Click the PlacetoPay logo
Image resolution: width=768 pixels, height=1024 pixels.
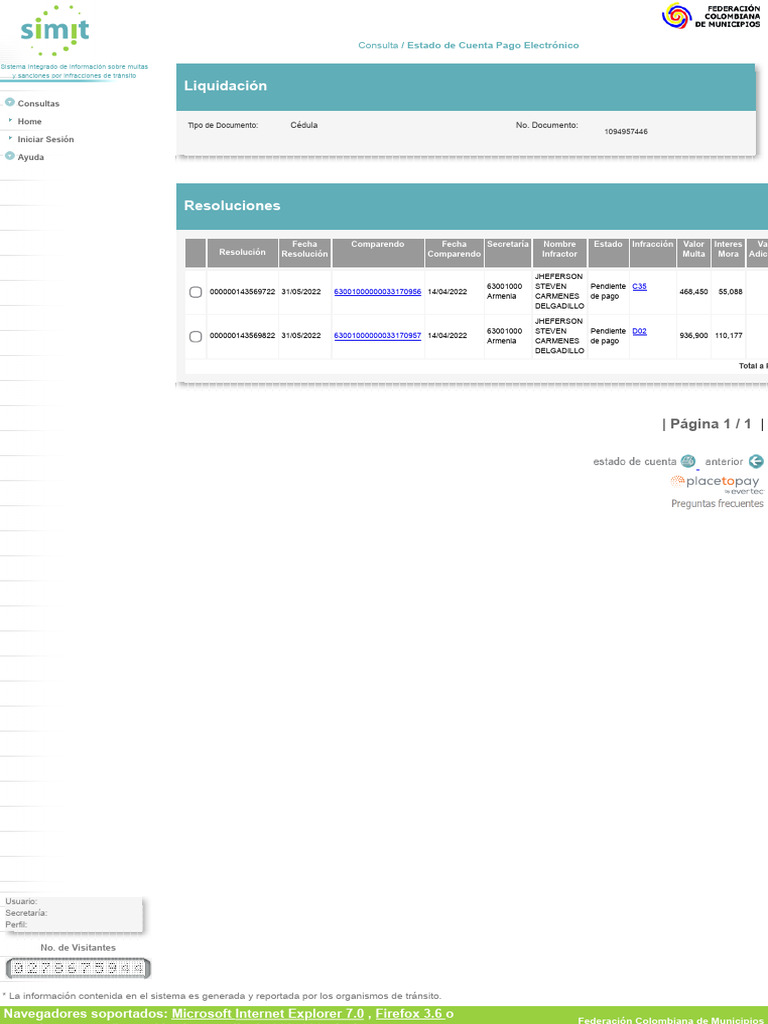pyautogui.click(x=717, y=484)
